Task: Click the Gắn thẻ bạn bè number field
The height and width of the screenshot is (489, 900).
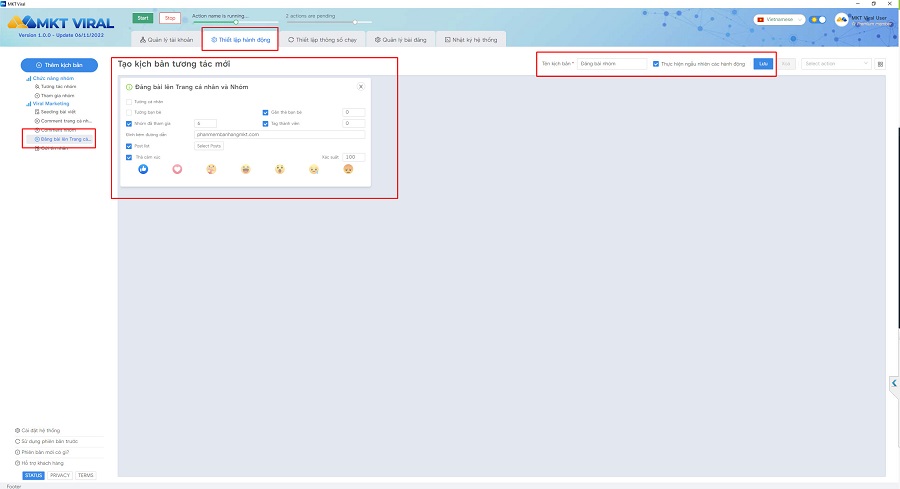Action: tap(354, 112)
